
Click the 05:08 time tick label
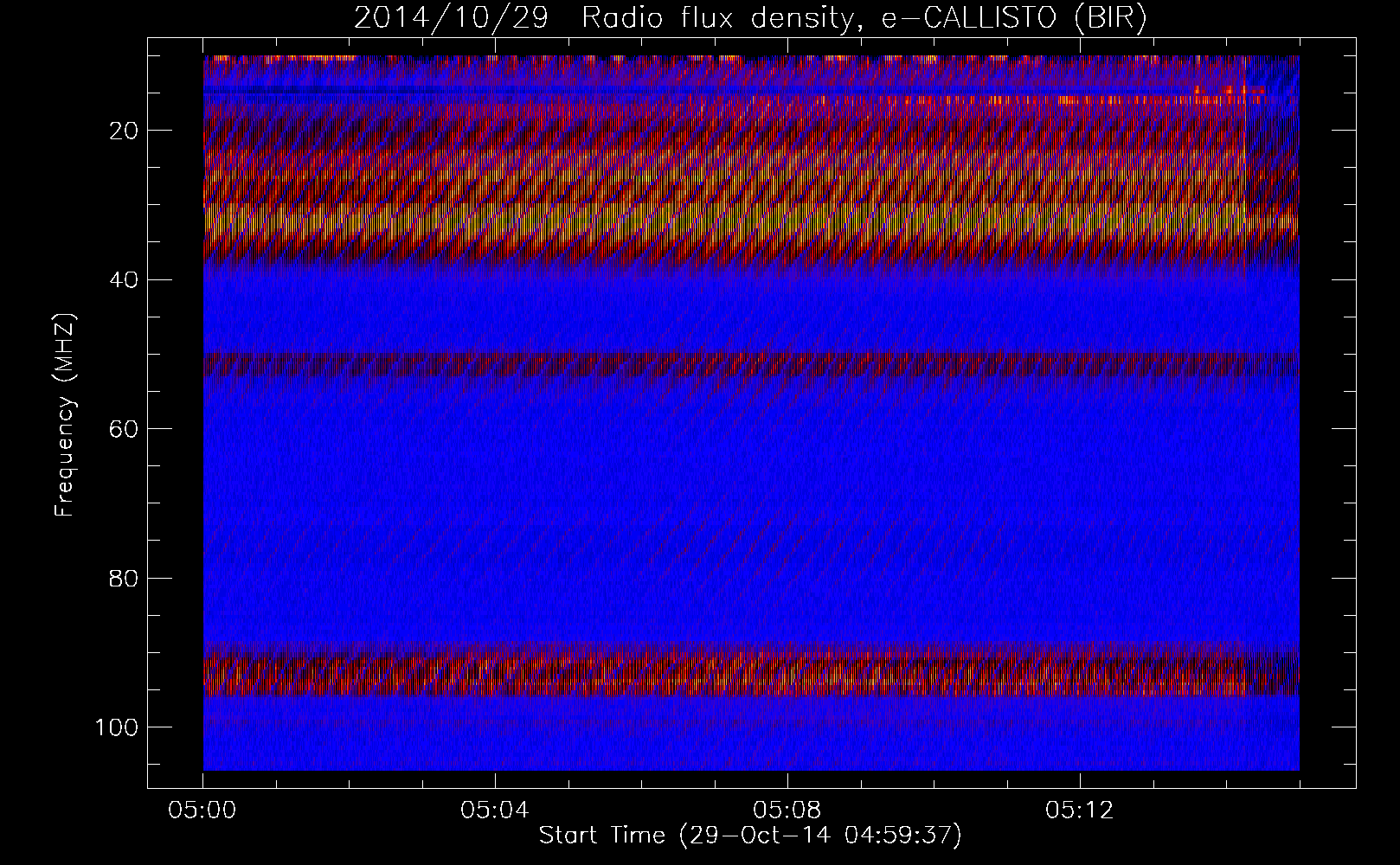(x=787, y=811)
